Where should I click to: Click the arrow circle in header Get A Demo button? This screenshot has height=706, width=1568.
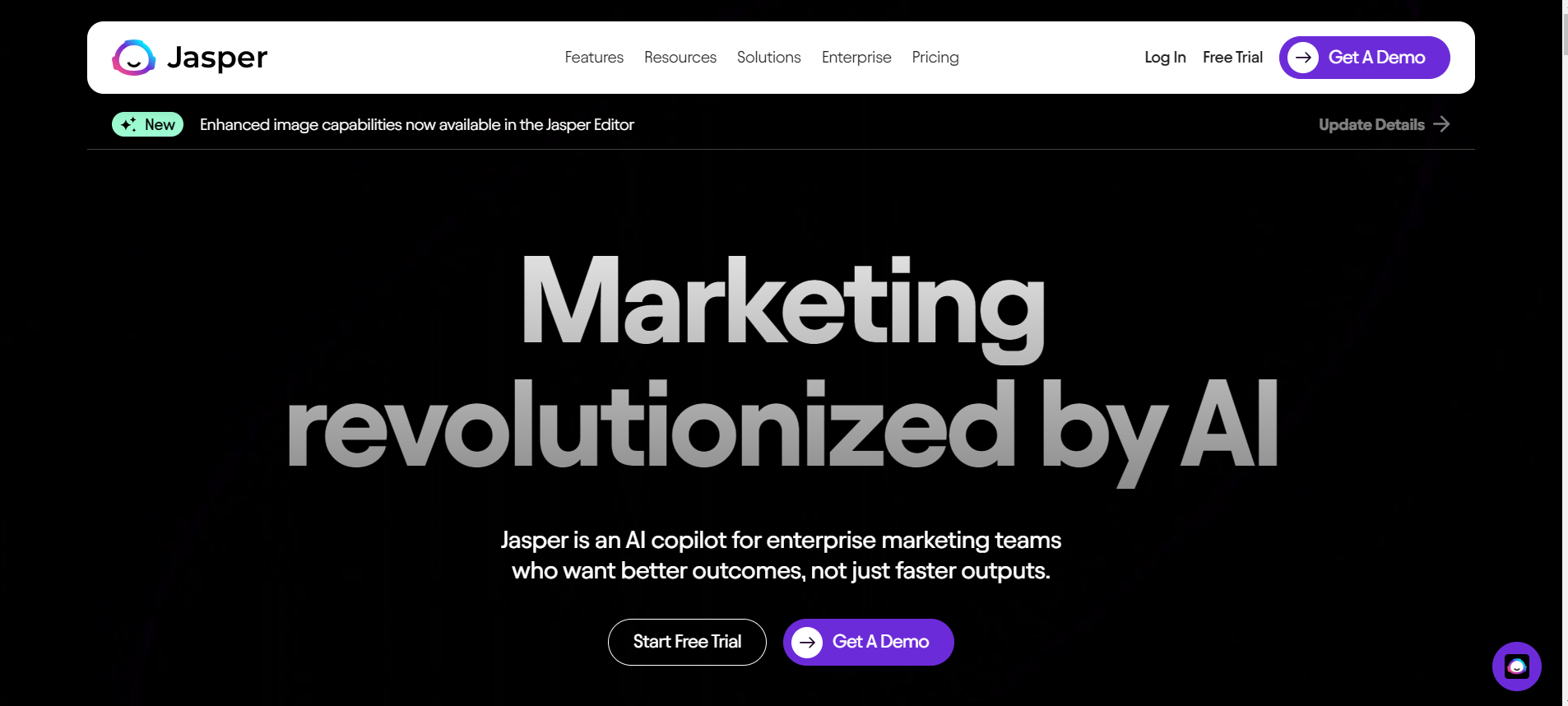click(1303, 58)
